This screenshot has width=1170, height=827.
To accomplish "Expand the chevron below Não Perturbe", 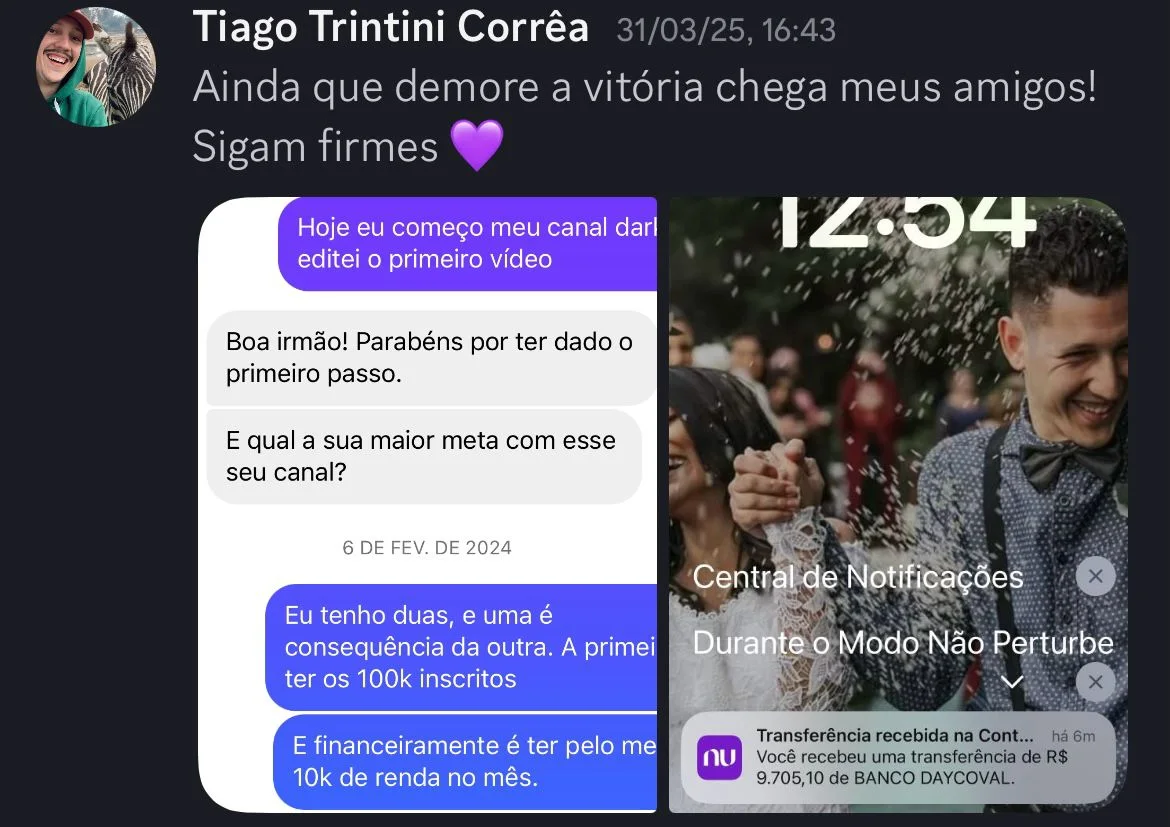I will click(1012, 681).
